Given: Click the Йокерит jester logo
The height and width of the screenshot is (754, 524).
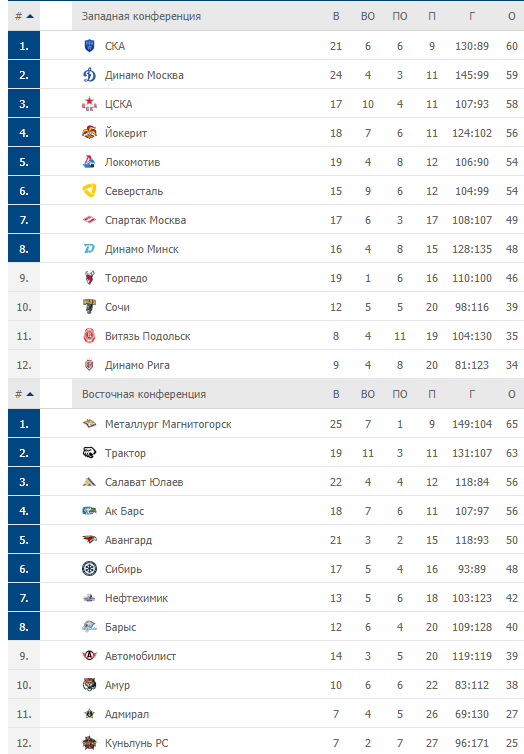Looking at the screenshot, I should [x=89, y=133].
